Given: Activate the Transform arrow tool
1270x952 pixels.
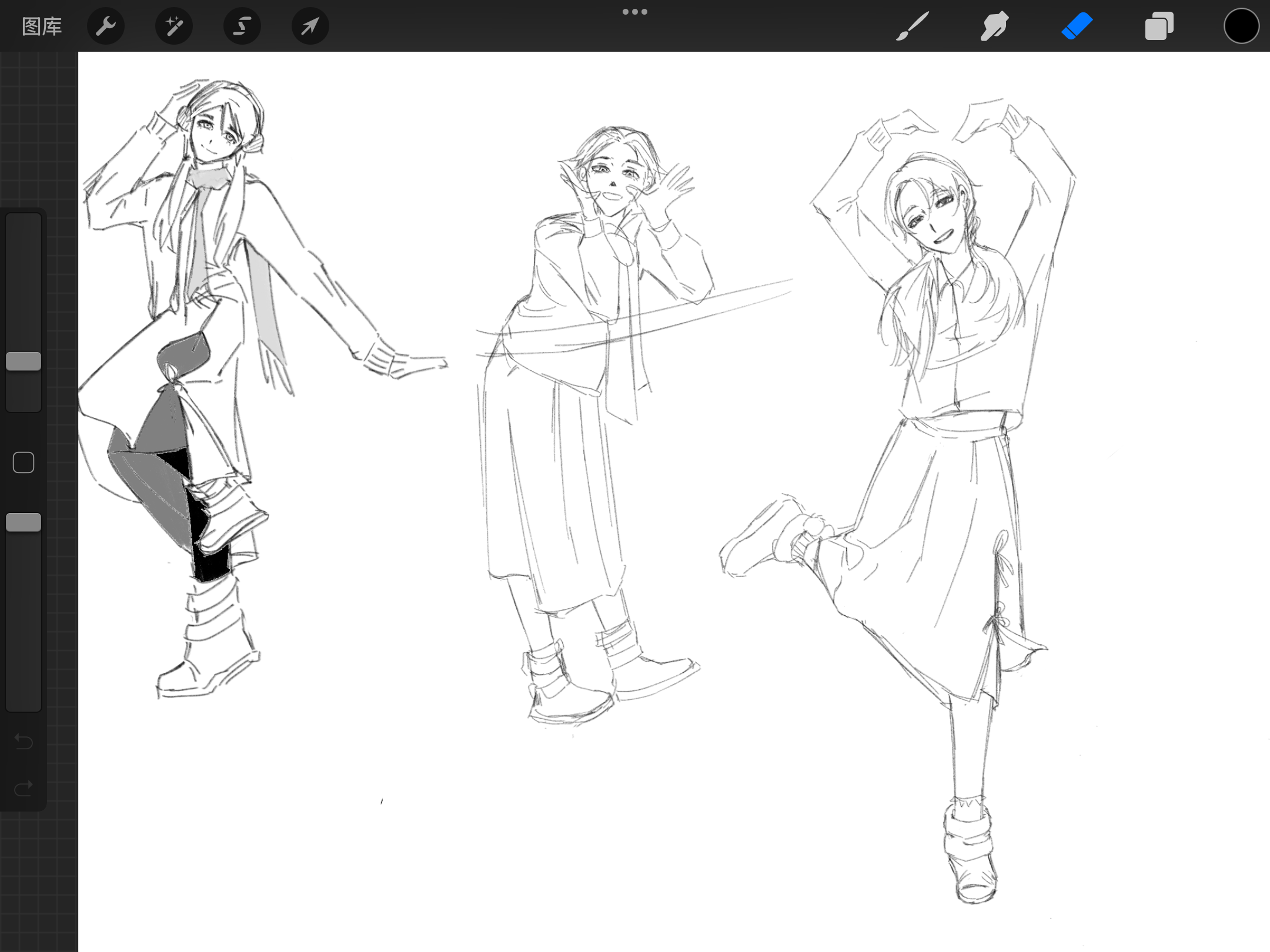Looking at the screenshot, I should point(310,26).
